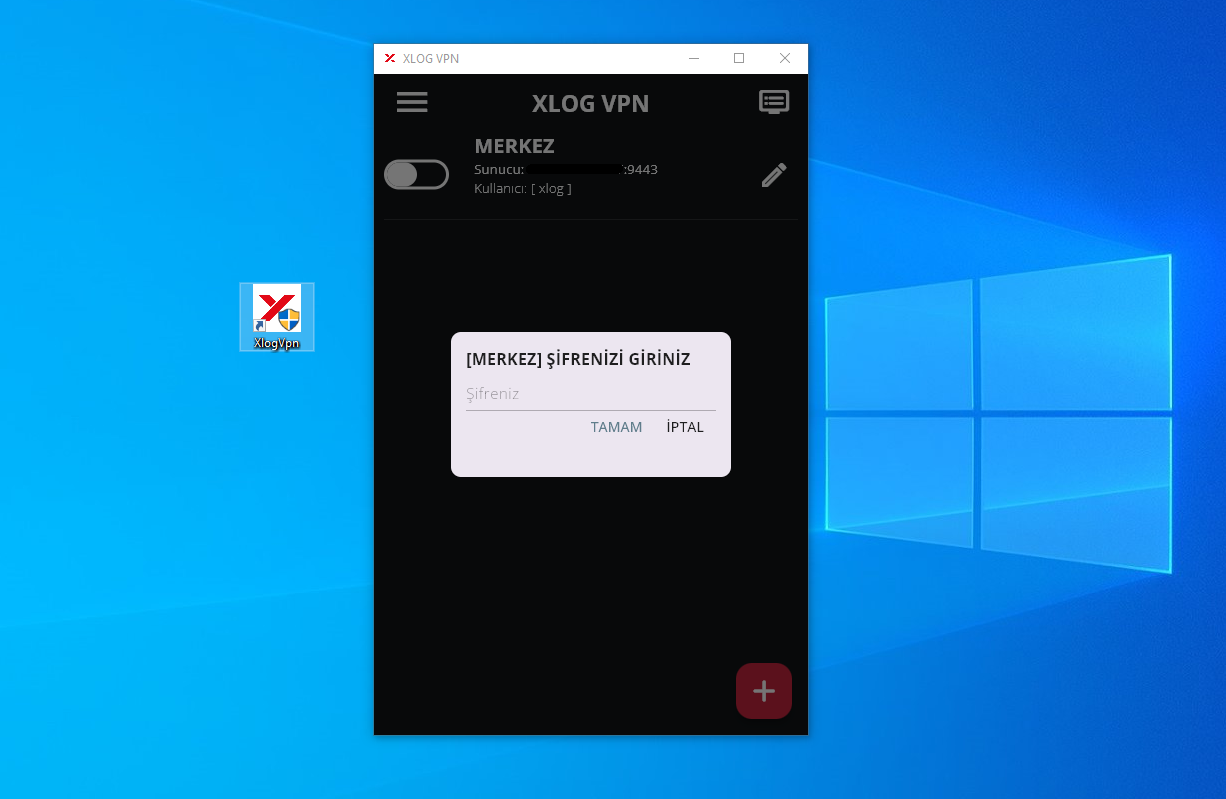Minimize the XLOG VPN window

pyautogui.click(x=694, y=58)
